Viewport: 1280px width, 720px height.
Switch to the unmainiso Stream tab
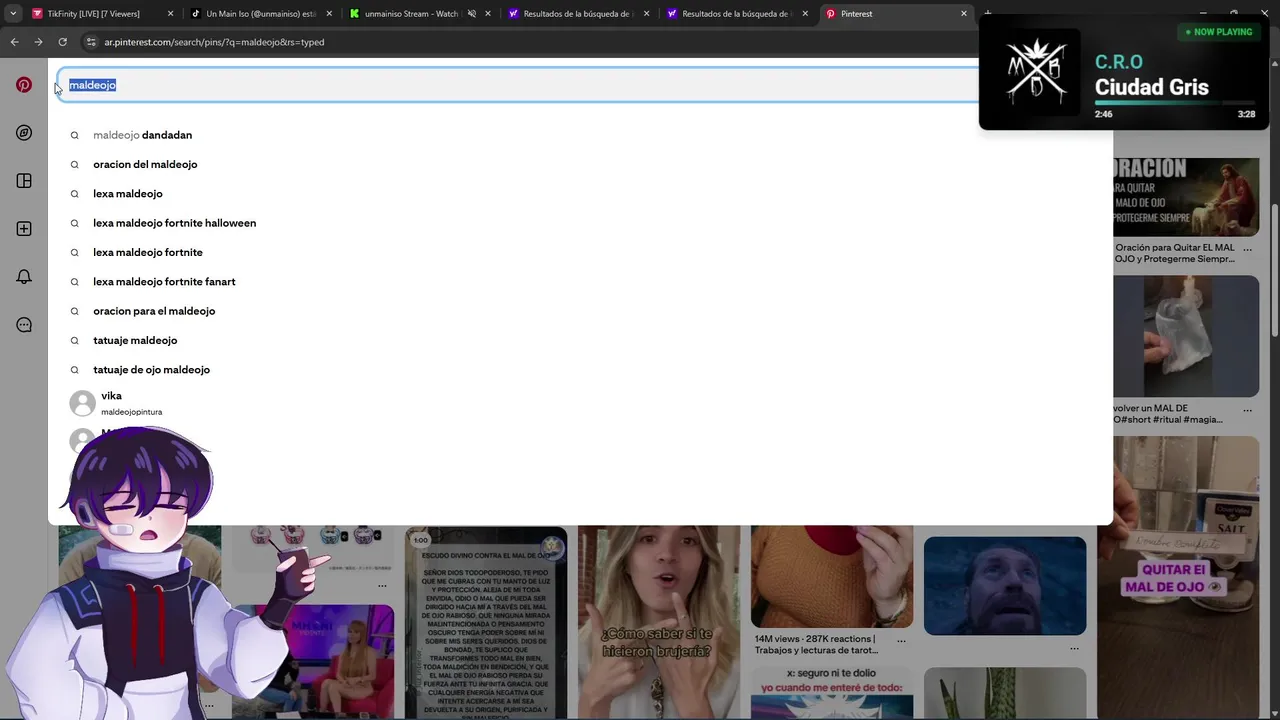tap(420, 14)
